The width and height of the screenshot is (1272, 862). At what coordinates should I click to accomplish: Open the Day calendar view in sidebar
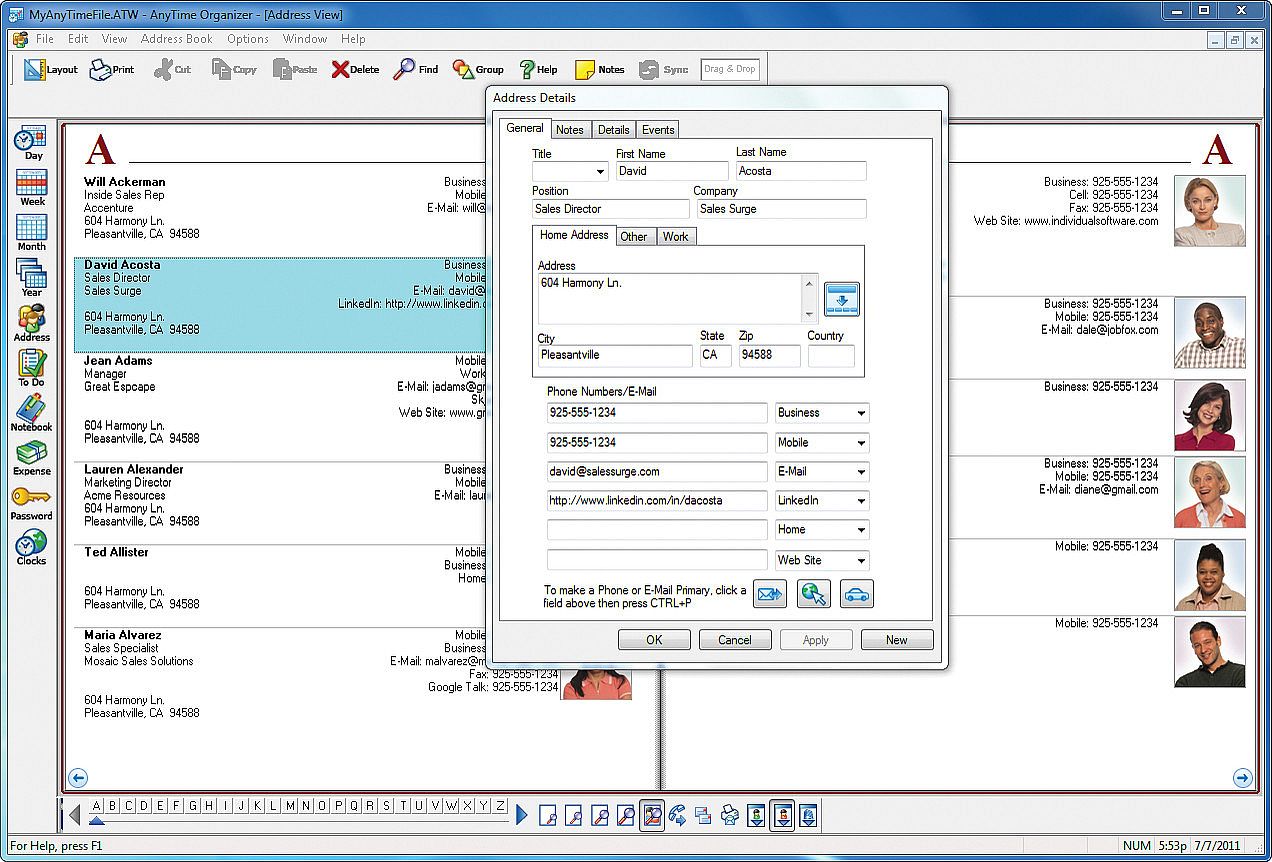pyautogui.click(x=31, y=141)
